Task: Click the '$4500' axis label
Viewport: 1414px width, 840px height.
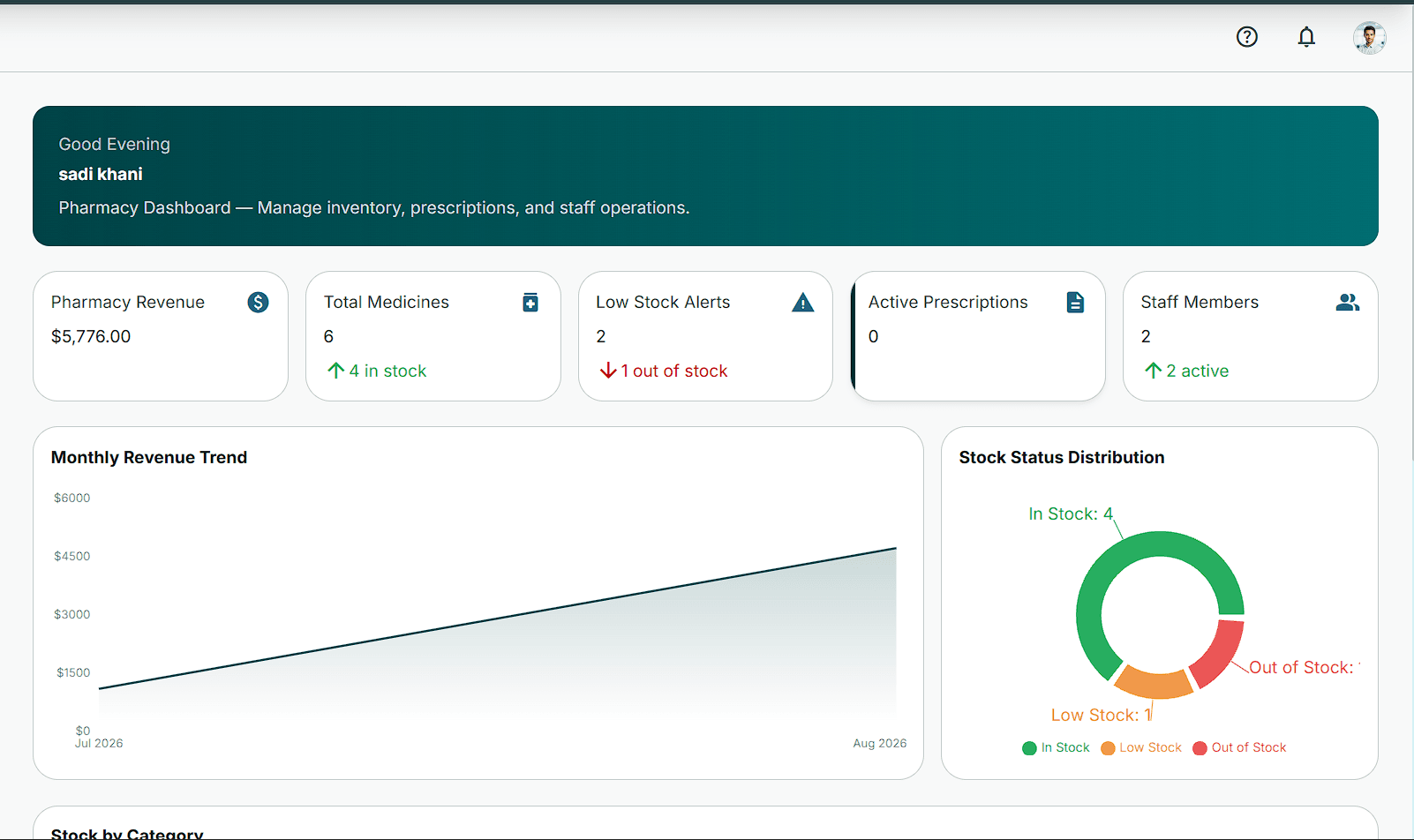Action: click(x=72, y=557)
